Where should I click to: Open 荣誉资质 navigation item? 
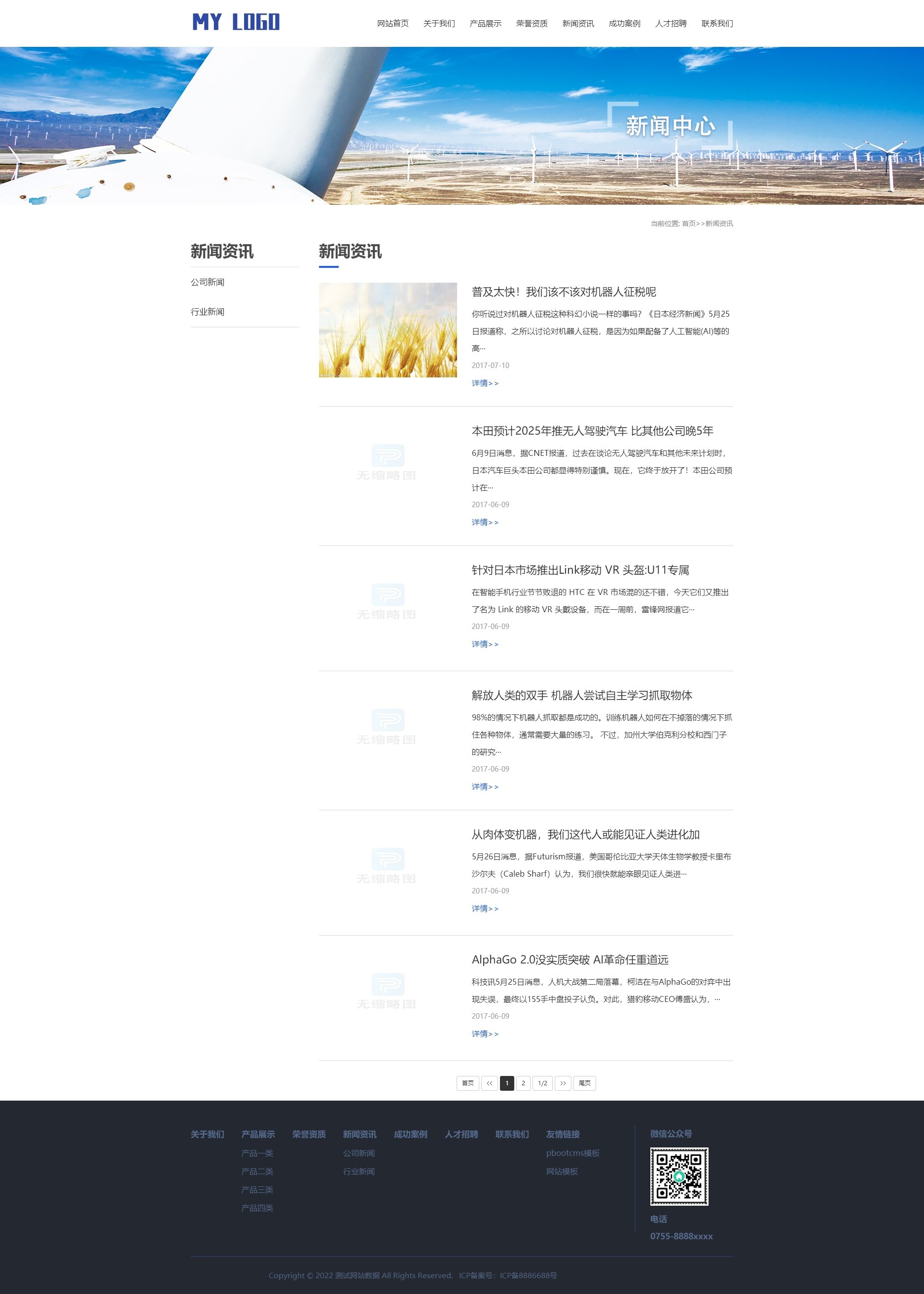[532, 23]
